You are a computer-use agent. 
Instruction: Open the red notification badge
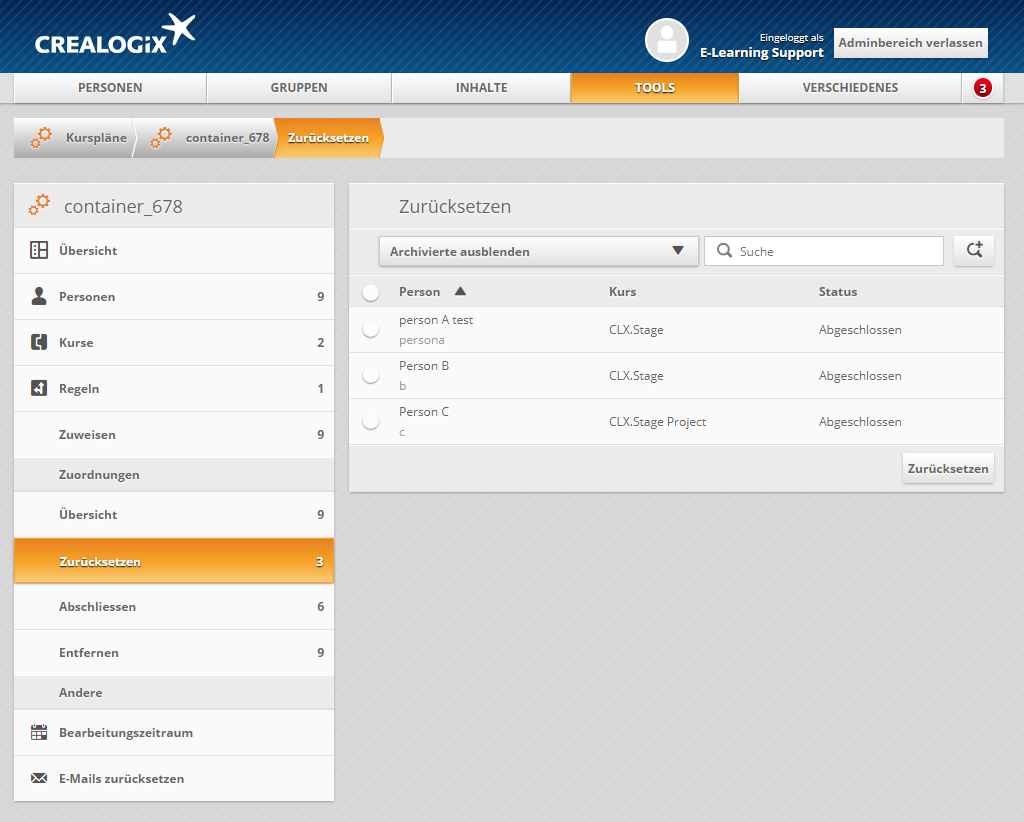click(x=982, y=88)
